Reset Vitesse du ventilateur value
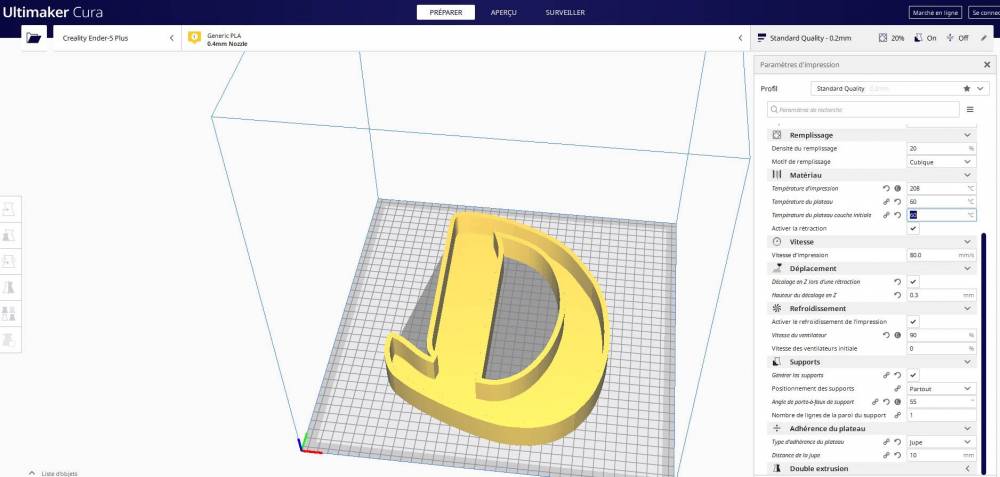This screenshot has width=1000, height=477. pyautogui.click(x=886, y=335)
